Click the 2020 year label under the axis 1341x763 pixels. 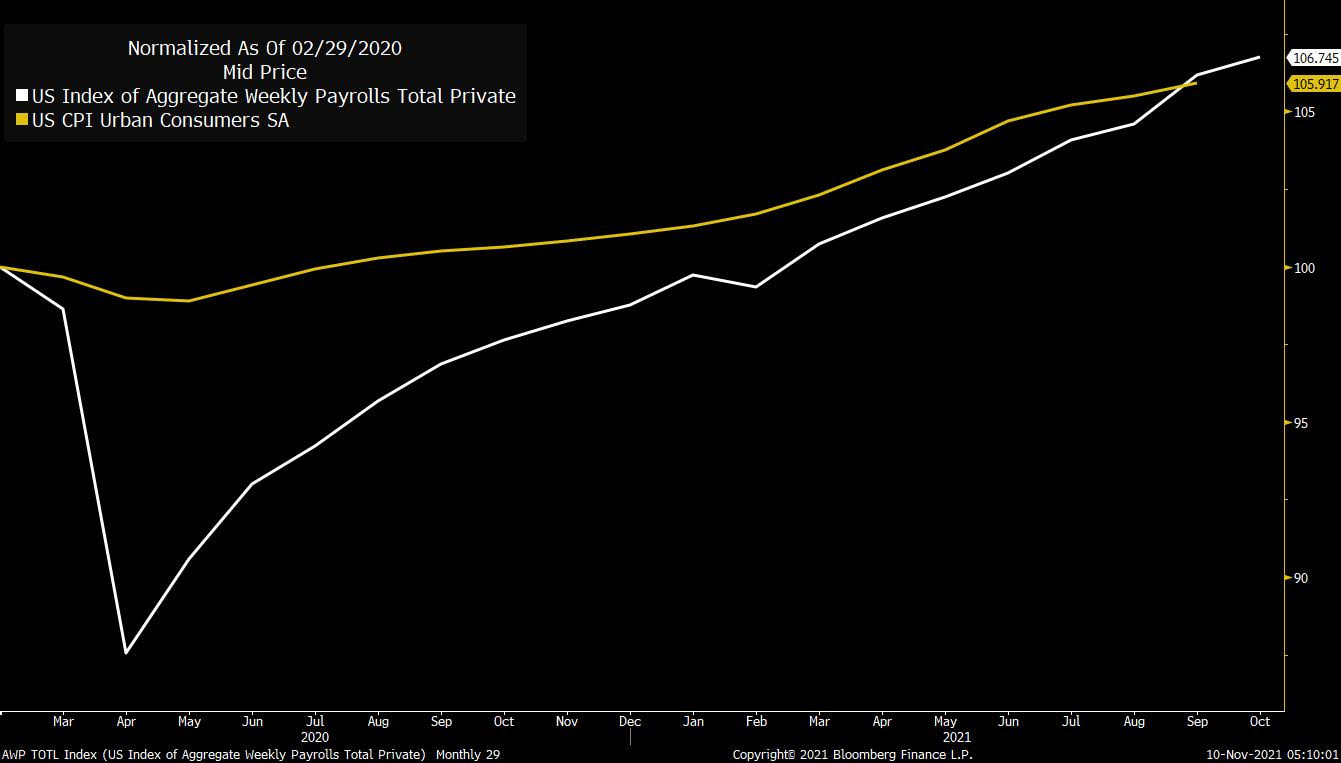(315, 737)
